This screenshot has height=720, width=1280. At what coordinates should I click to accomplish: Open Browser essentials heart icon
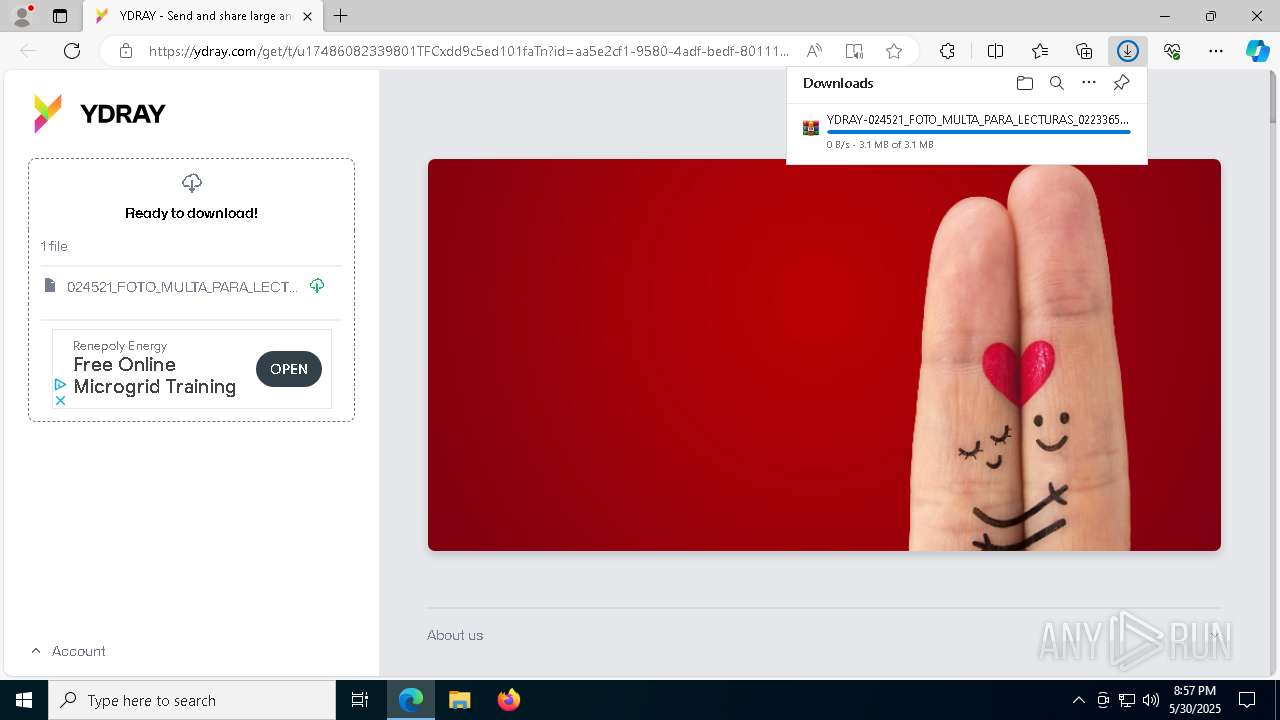pos(1172,51)
